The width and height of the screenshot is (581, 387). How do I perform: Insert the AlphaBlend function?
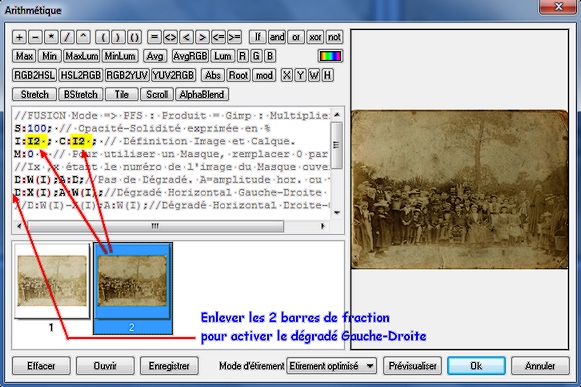[x=202, y=94]
